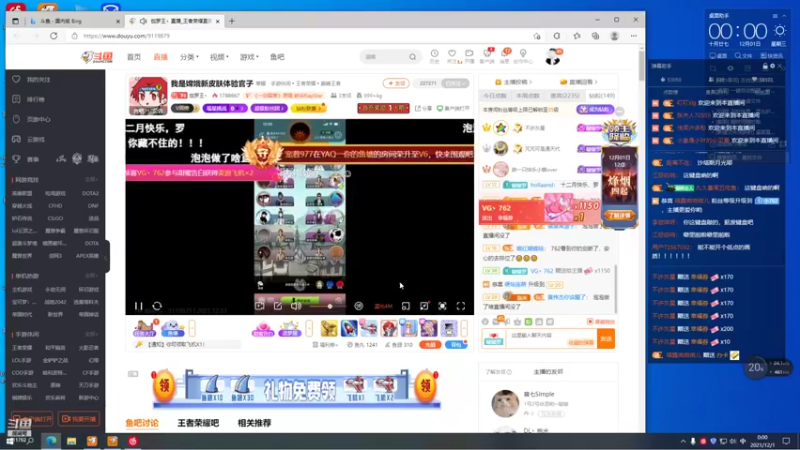The image size is (800, 450).
Task: Select the 今日贡献 ranking tab
Action: tap(494, 95)
